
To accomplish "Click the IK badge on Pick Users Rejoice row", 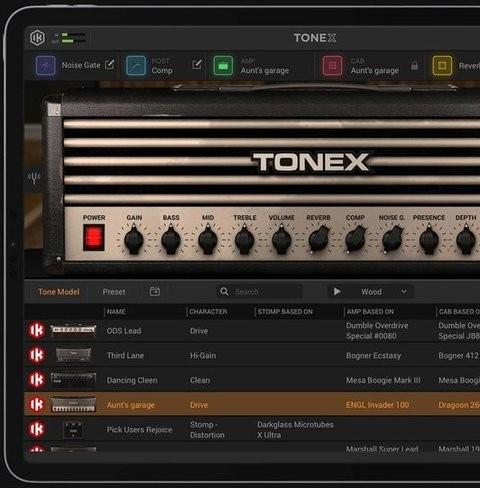I will point(37,429).
